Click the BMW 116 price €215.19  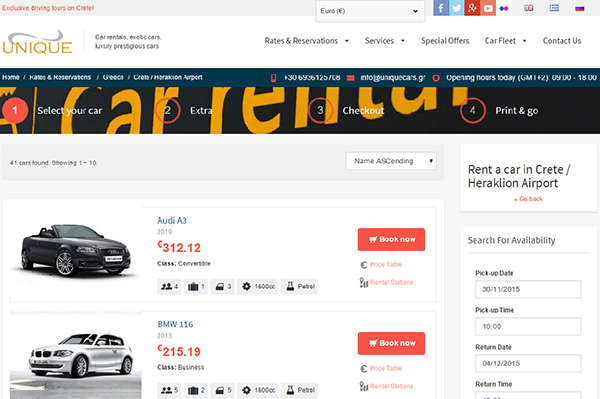pos(179,351)
